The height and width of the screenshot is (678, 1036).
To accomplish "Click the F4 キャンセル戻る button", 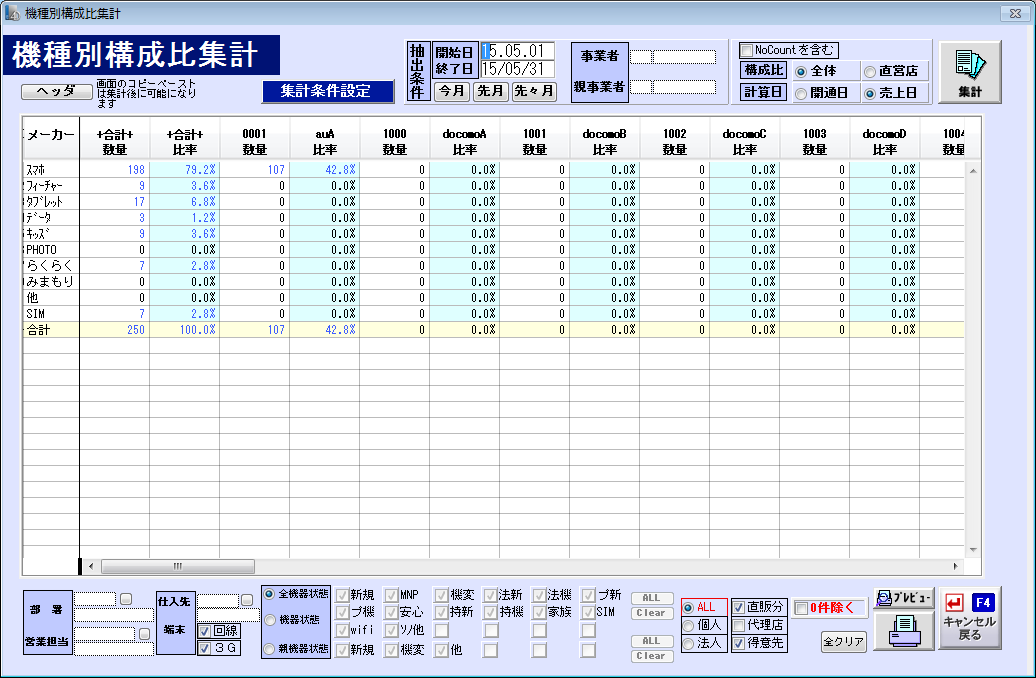I will click(969, 619).
